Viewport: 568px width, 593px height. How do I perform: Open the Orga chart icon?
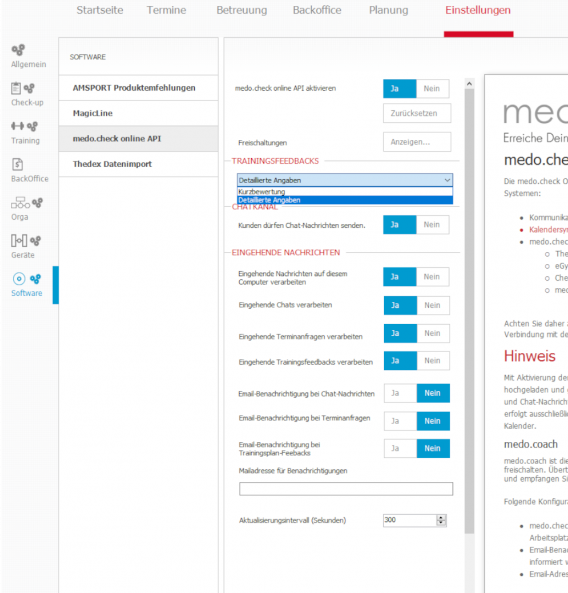[20, 202]
